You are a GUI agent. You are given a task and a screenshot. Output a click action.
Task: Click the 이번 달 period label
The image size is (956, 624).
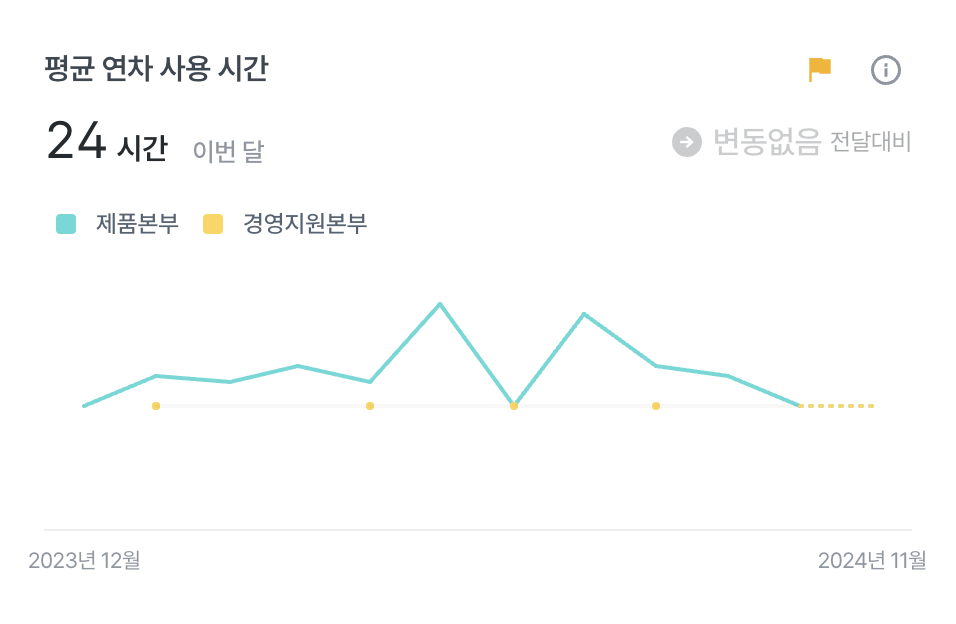tap(228, 151)
